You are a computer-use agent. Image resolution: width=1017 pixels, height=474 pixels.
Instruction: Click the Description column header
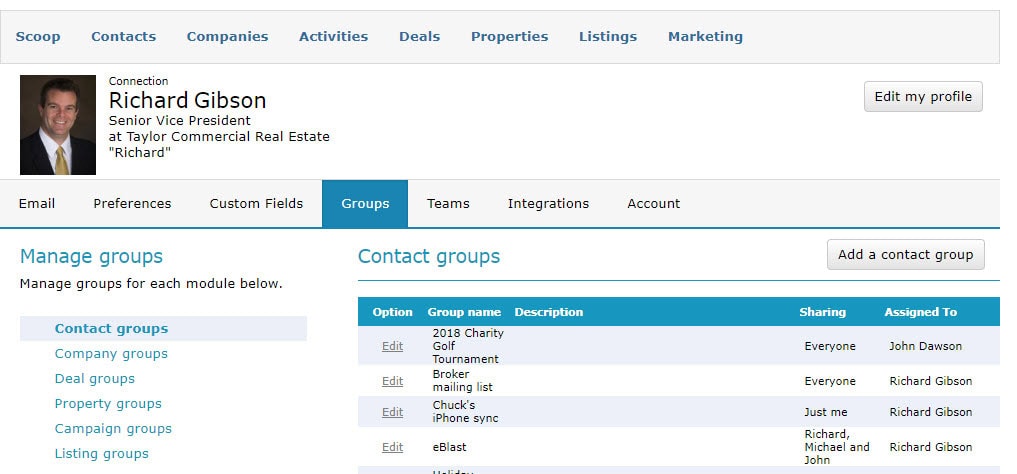click(x=549, y=313)
